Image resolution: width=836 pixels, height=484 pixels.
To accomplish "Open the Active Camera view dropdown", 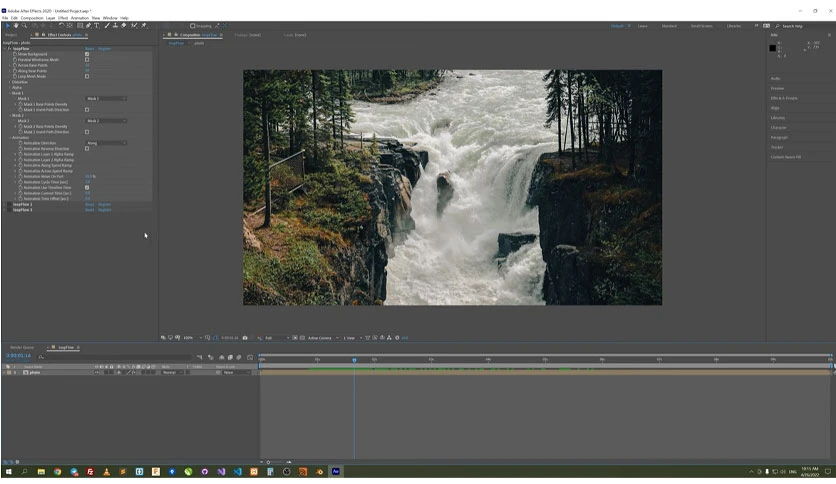I will [323, 338].
